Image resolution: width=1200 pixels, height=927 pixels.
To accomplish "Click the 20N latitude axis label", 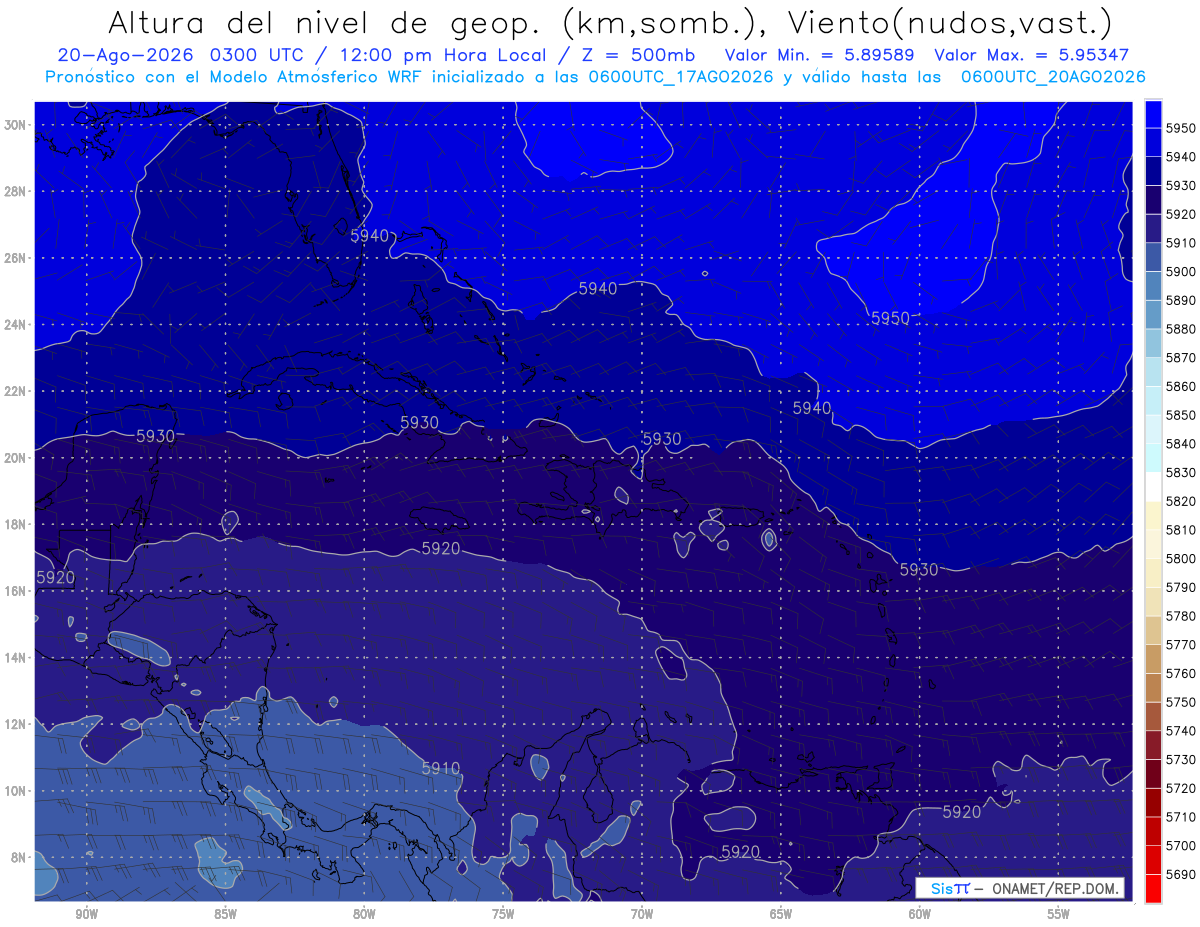I will pos(17,458).
